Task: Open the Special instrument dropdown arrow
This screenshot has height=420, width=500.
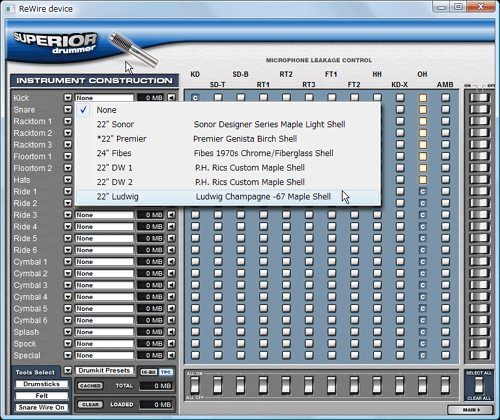Action: 68,355
